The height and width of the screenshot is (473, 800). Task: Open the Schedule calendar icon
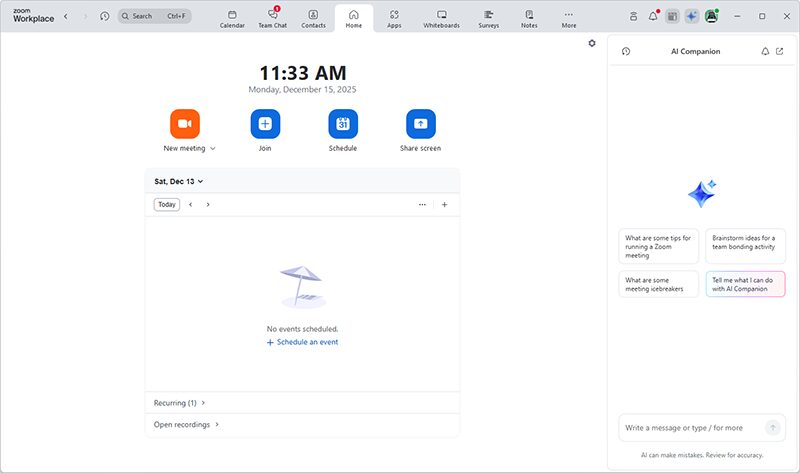(x=343, y=123)
